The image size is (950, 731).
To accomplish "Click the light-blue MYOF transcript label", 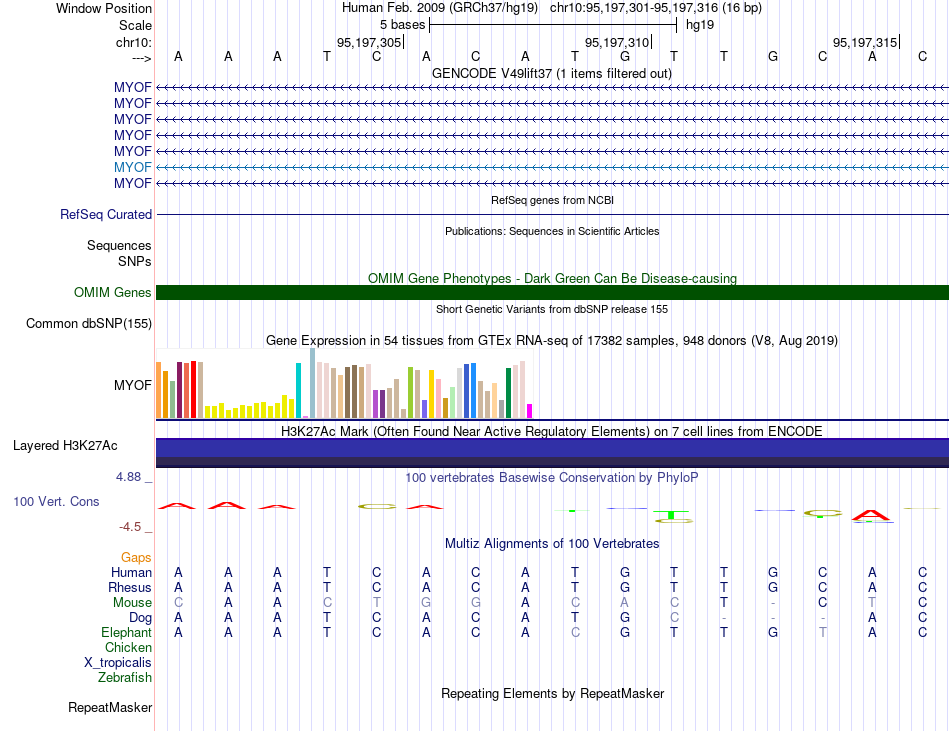I will tap(133, 167).
